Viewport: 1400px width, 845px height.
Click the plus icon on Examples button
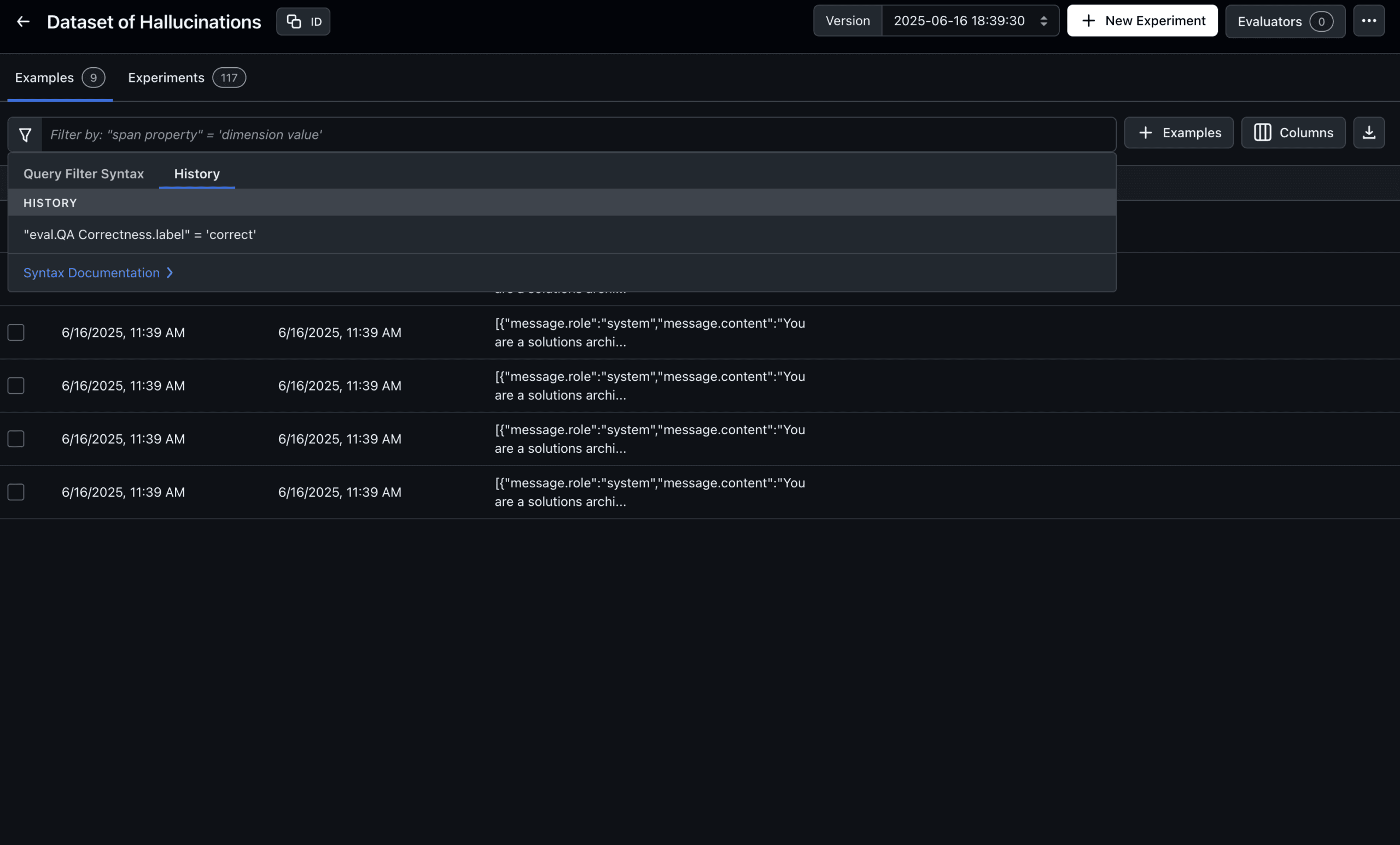pyautogui.click(x=1146, y=133)
